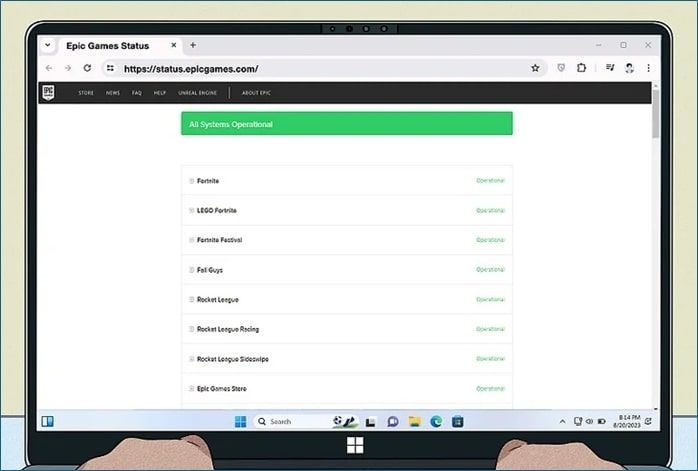Open the browser extensions puzzle icon
This screenshot has height=471, width=698.
pos(581,68)
